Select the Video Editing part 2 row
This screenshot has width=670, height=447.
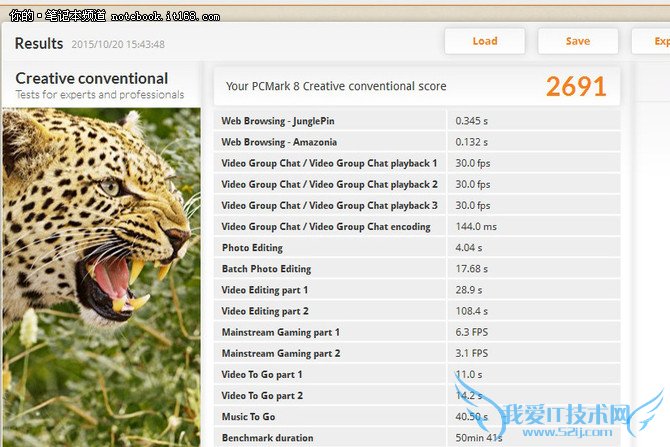(417, 311)
